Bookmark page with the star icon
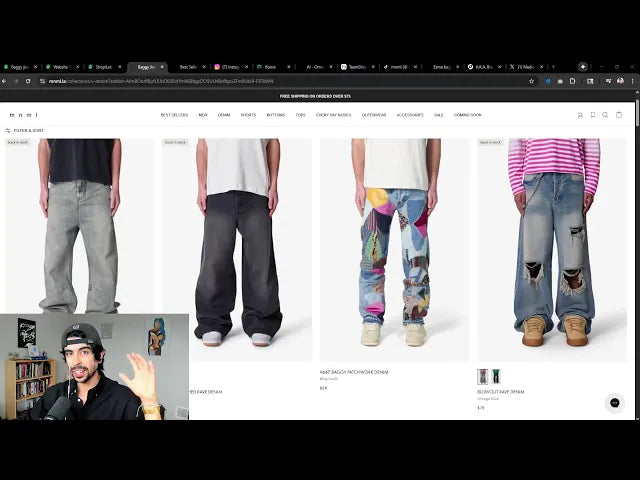Viewport: 640px width, 480px height. 531,81
